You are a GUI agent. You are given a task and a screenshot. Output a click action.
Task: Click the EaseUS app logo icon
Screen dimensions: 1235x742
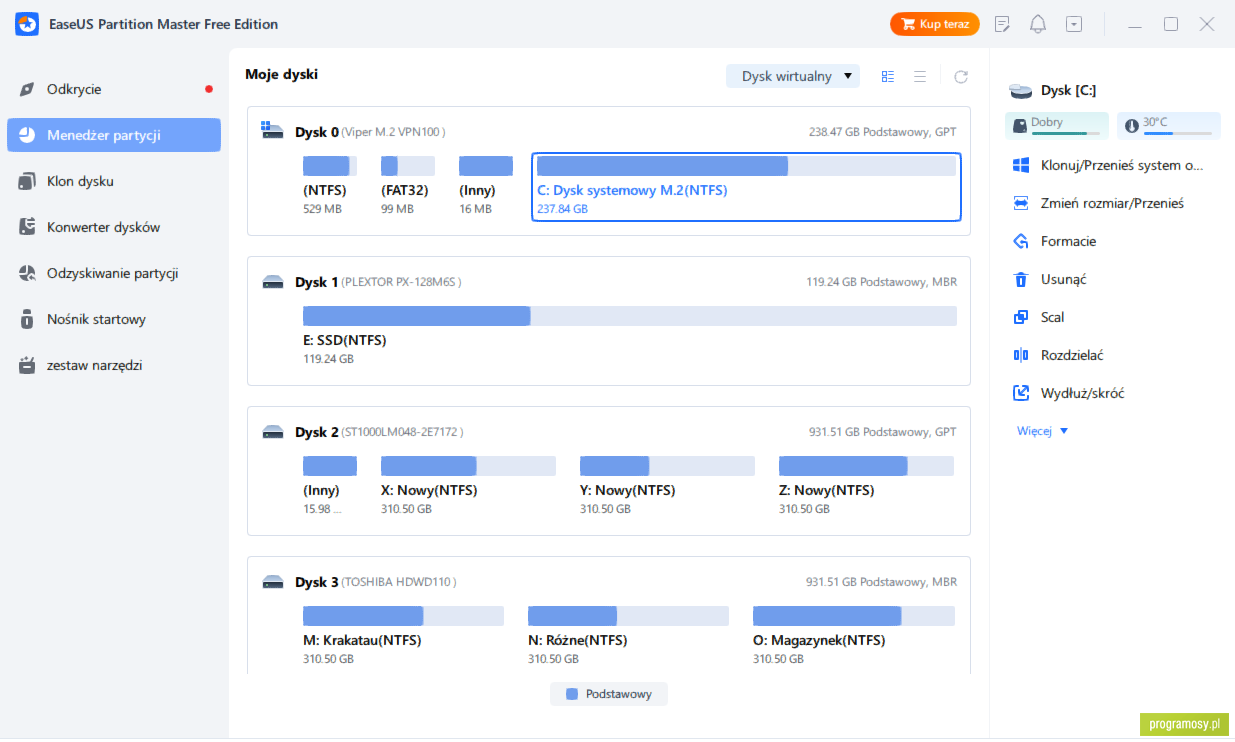point(27,24)
